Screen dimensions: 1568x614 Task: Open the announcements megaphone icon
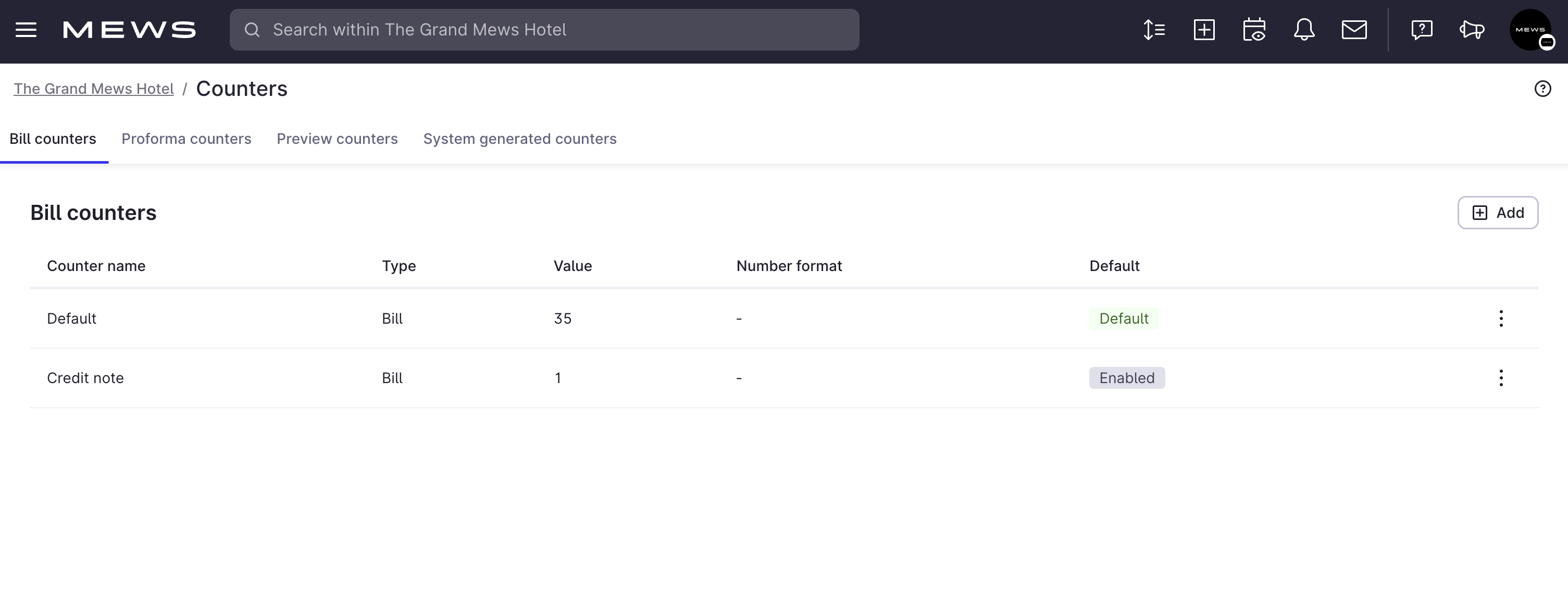[x=1472, y=30]
